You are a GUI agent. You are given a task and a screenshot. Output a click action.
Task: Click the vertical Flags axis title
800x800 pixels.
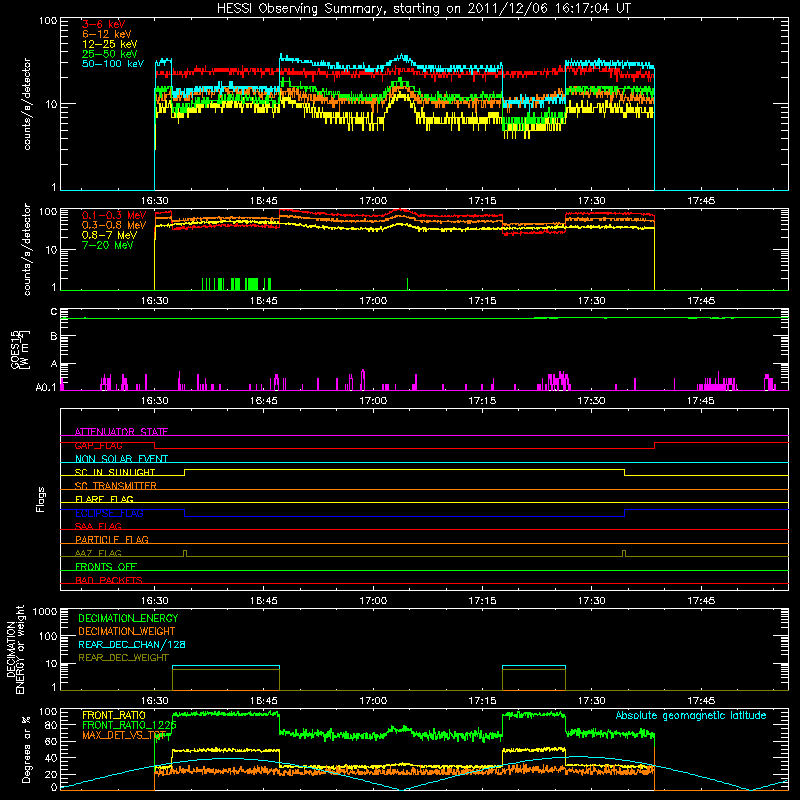click(x=41, y=499)
